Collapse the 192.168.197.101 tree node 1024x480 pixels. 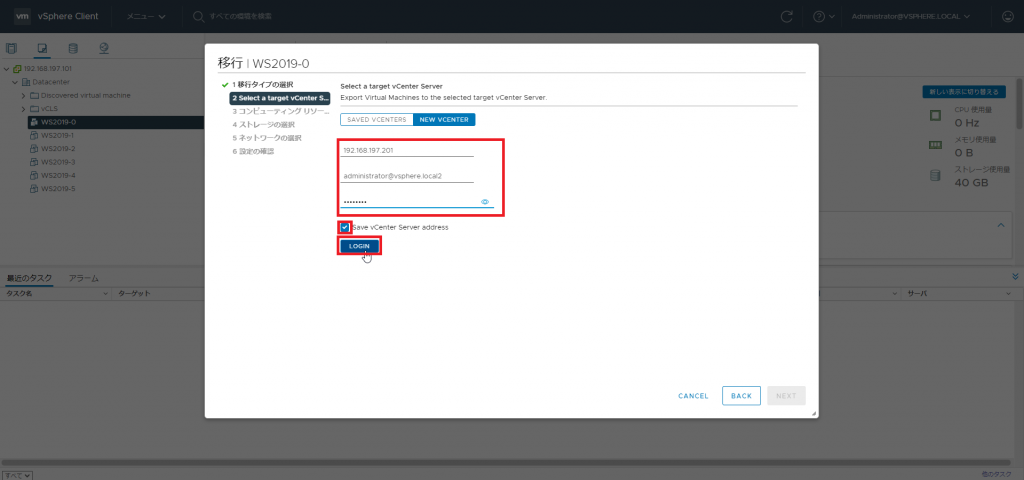coord(6,69)
